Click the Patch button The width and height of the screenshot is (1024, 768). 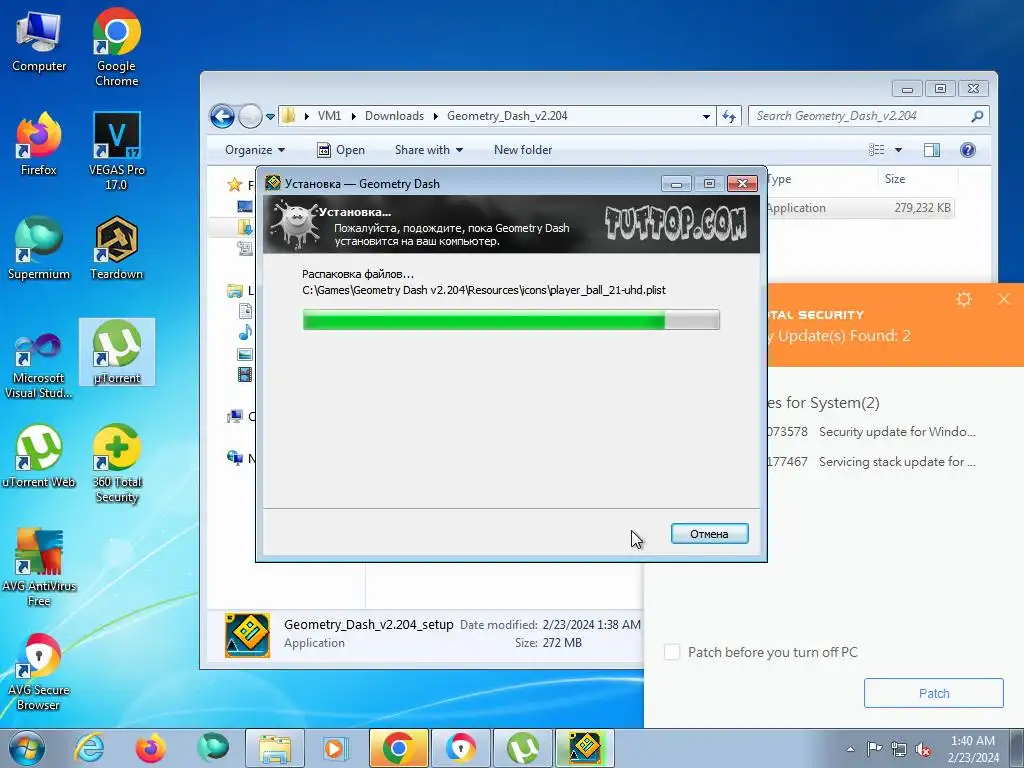[933, 693]
